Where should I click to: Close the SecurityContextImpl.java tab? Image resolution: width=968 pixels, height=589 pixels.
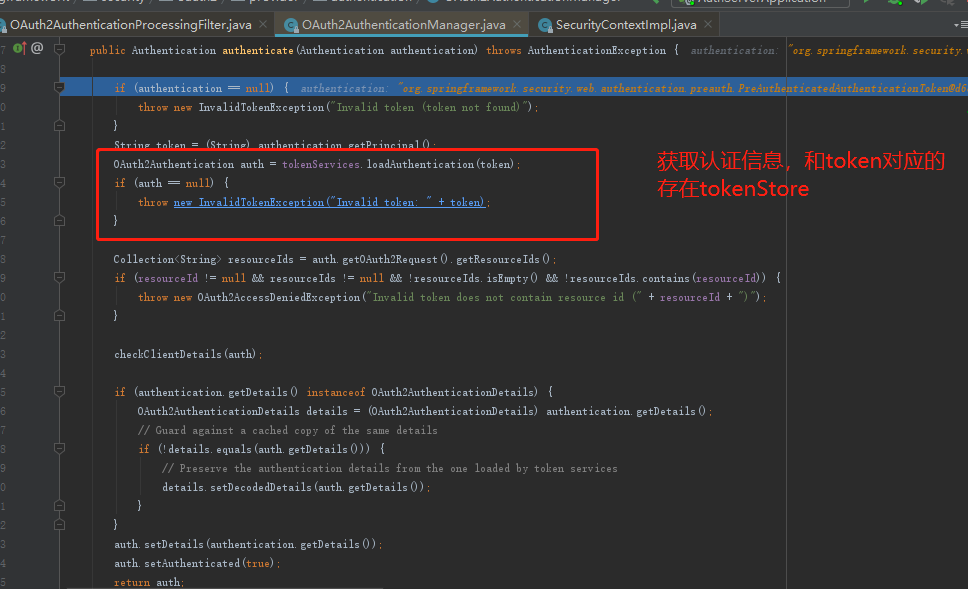[708, 24]
